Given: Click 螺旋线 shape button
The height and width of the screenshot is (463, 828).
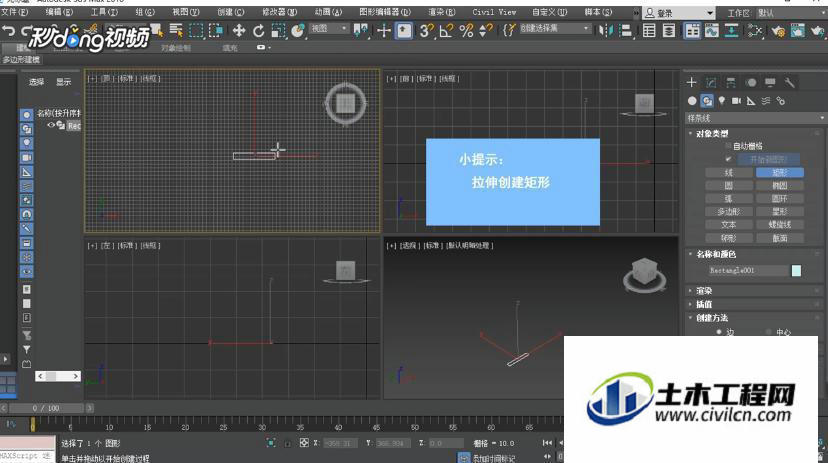Looking at the screenshot, I should coord(780,225).
